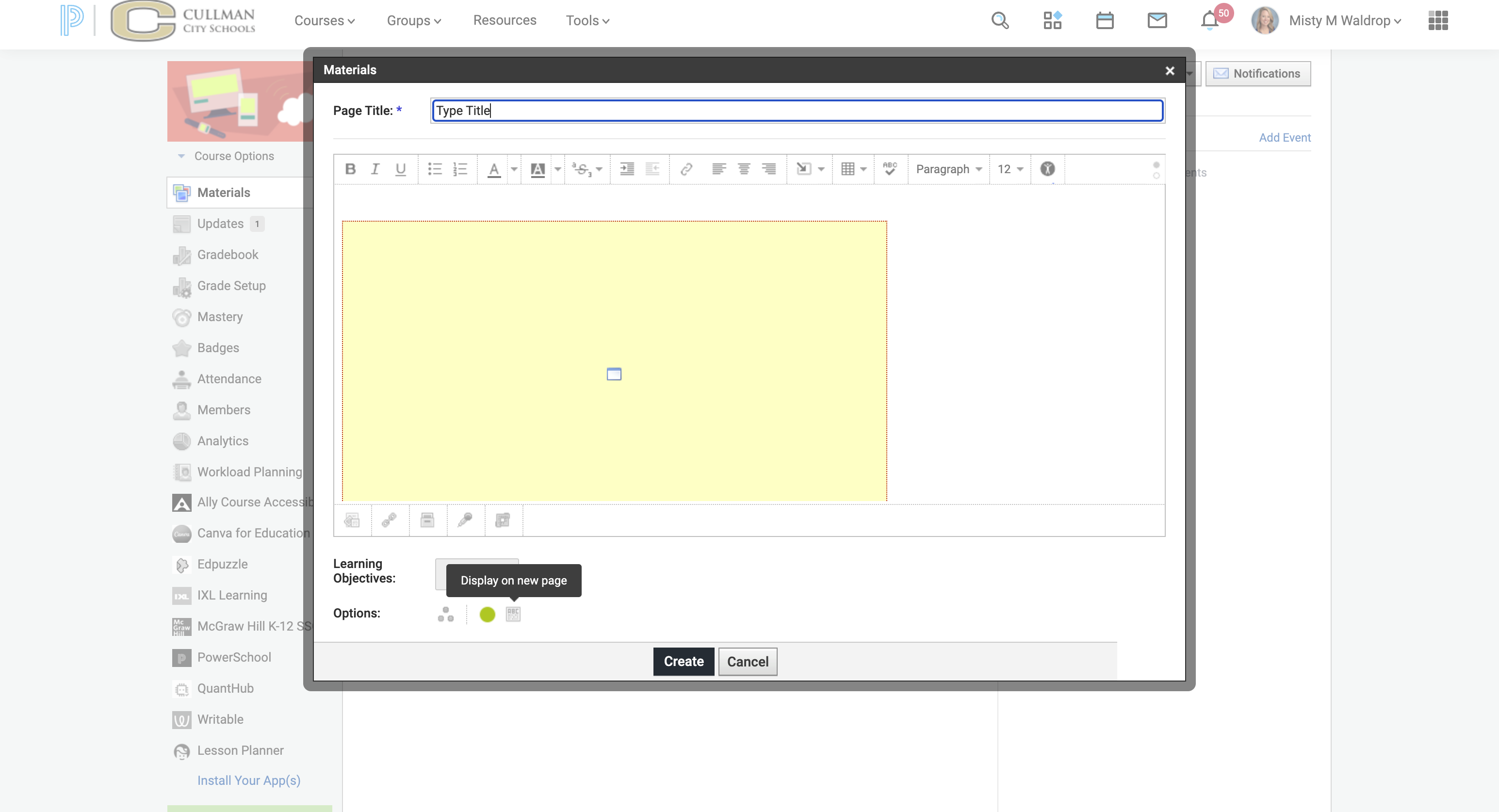
Task: Open the insert content dropdown
Action: (x=810, y=169)
